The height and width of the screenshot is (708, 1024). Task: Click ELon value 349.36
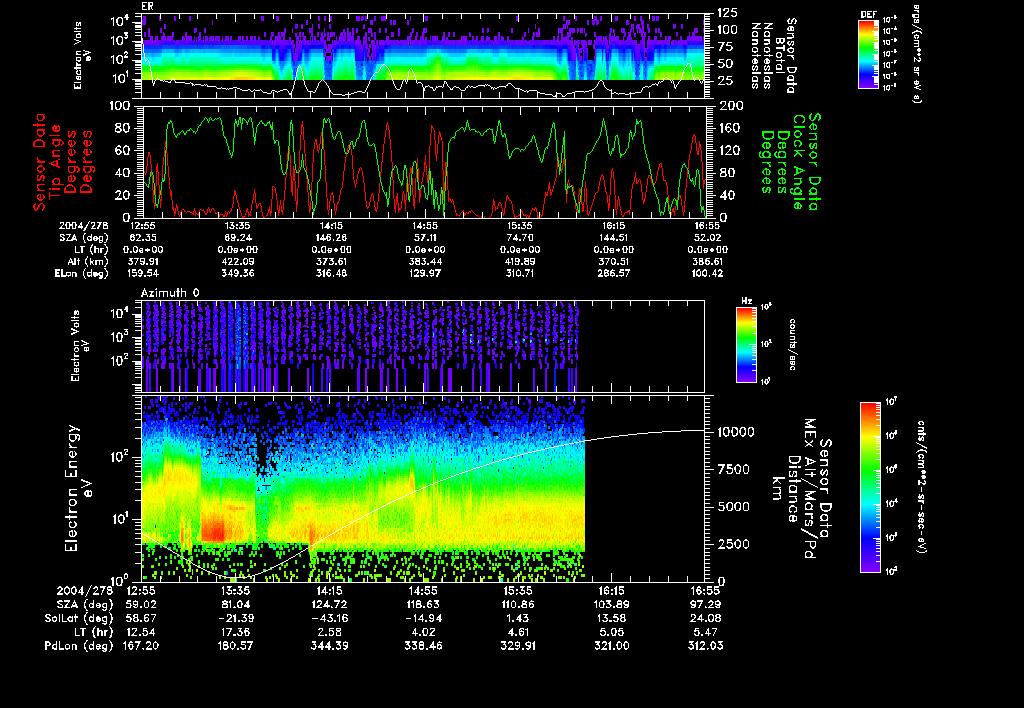(237, 274)
